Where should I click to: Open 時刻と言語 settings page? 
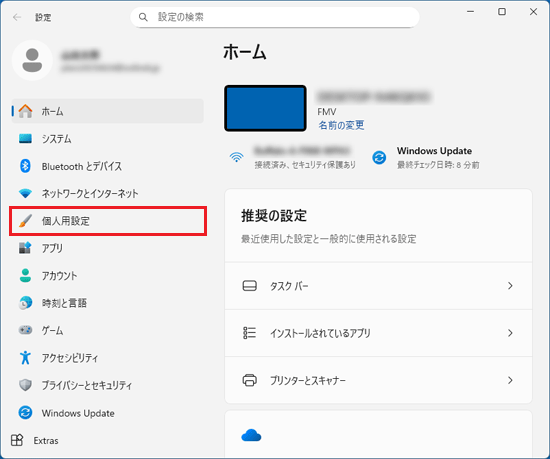(108, 303)
